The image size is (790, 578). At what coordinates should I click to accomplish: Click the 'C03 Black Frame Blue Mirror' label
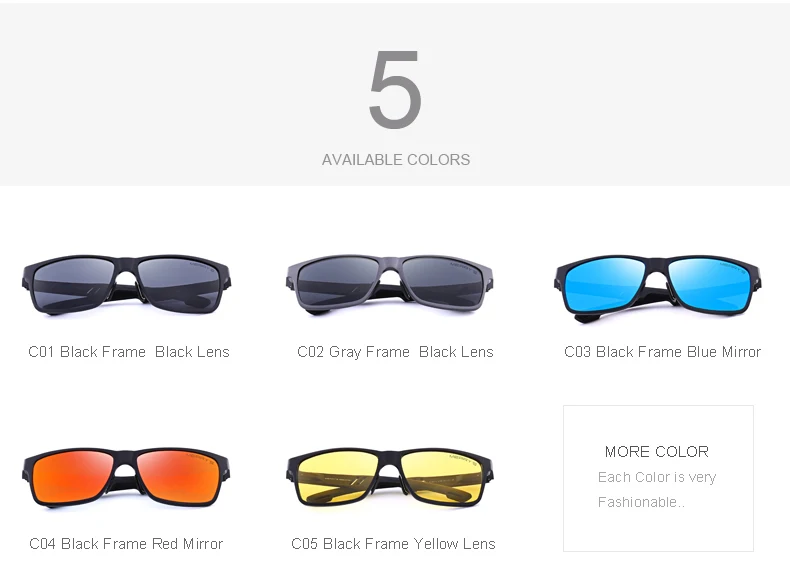click(x=663, y=352)
